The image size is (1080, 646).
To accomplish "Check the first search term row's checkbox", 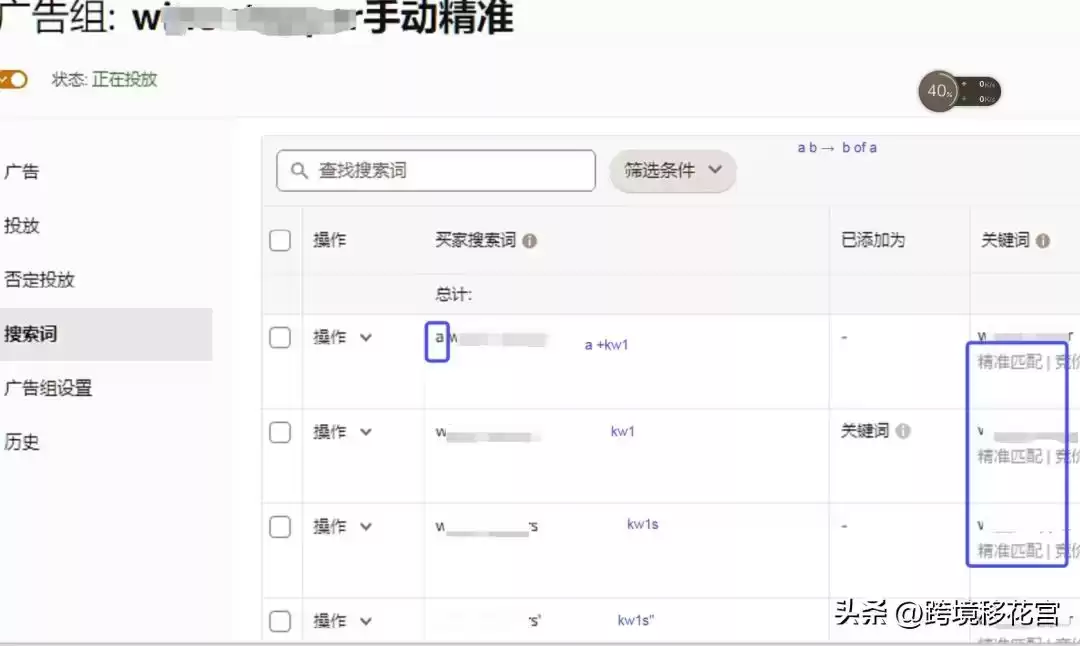I will point(281,337).
